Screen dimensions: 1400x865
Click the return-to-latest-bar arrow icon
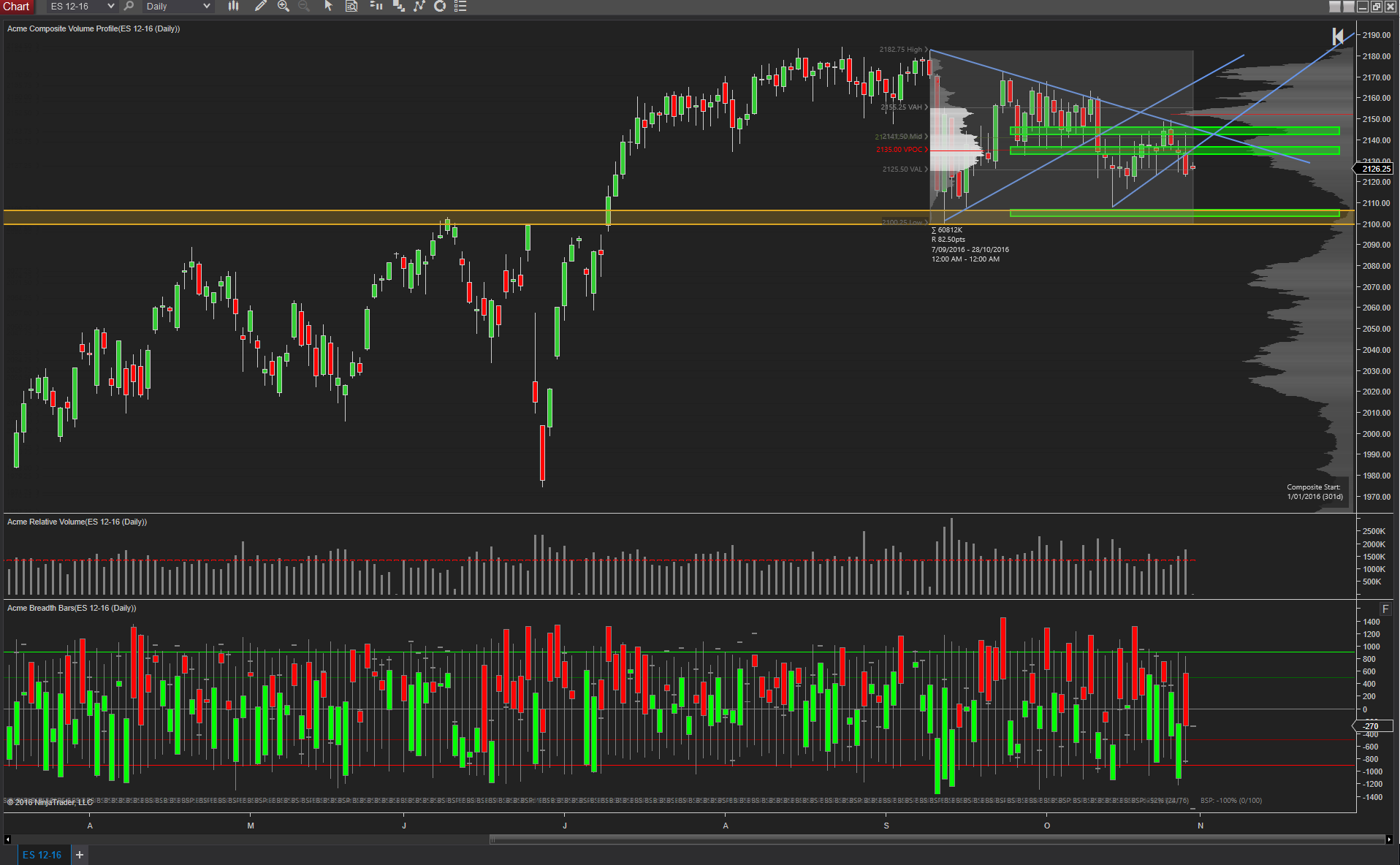(x=1337, y=37)
